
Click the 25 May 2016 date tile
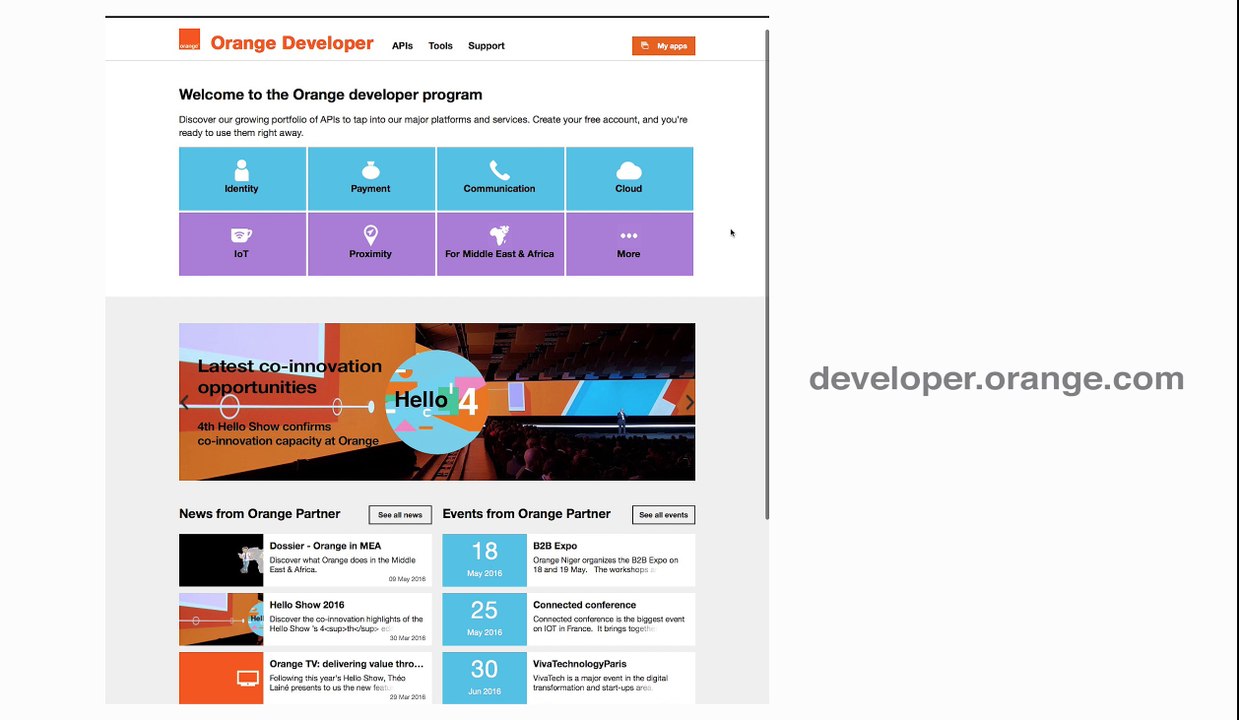coord(484,619)
